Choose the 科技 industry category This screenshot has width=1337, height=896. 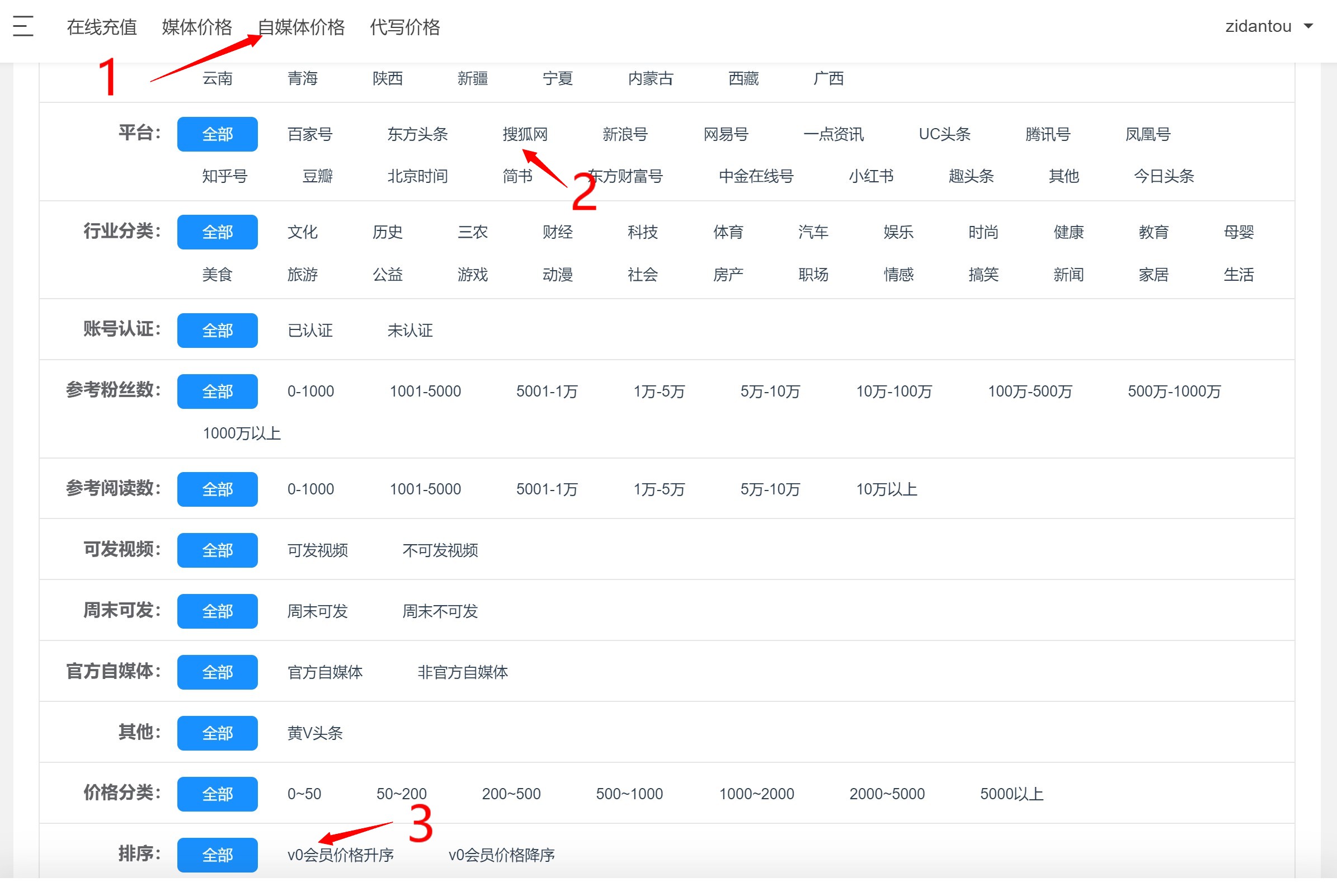[x=643, y=232]
